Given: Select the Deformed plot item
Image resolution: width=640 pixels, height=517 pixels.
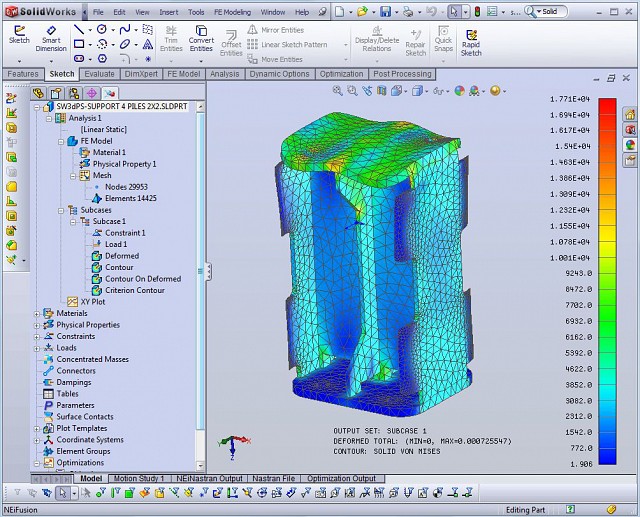Looking at the screenshot, I should [122, 256].
